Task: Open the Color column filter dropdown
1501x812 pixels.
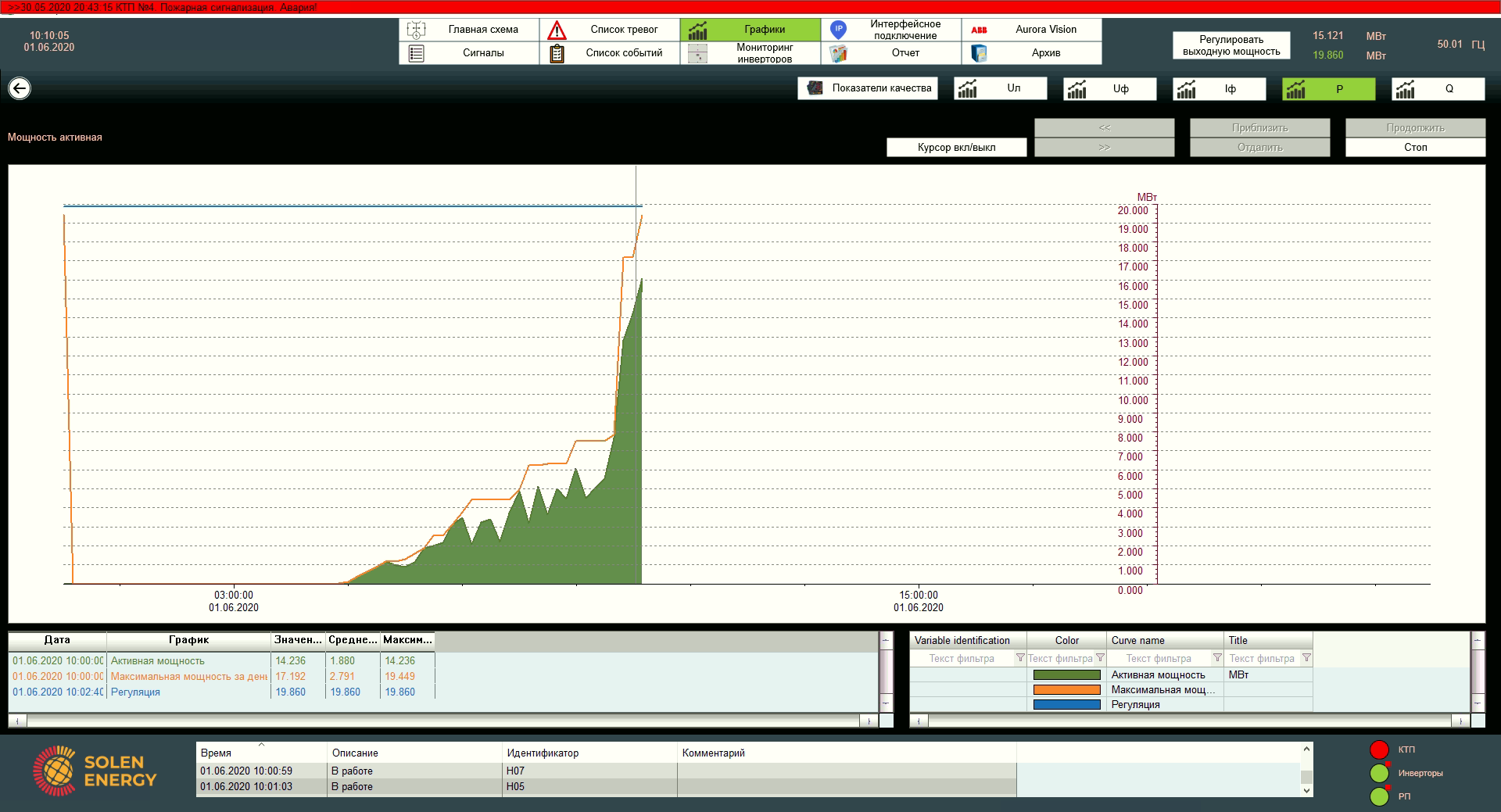Action: pos(1100,658)
